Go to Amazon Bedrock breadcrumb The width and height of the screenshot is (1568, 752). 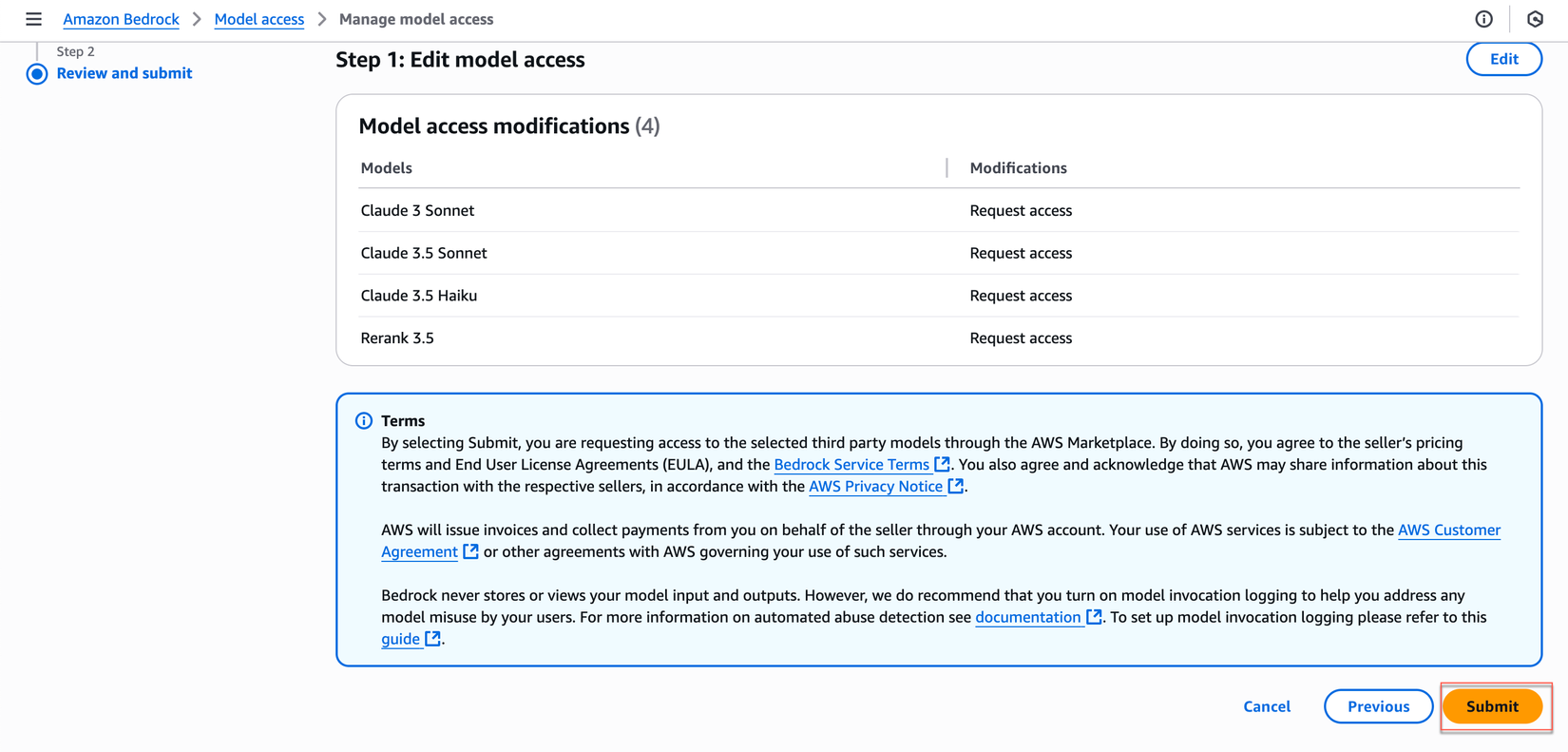[121, 19]
